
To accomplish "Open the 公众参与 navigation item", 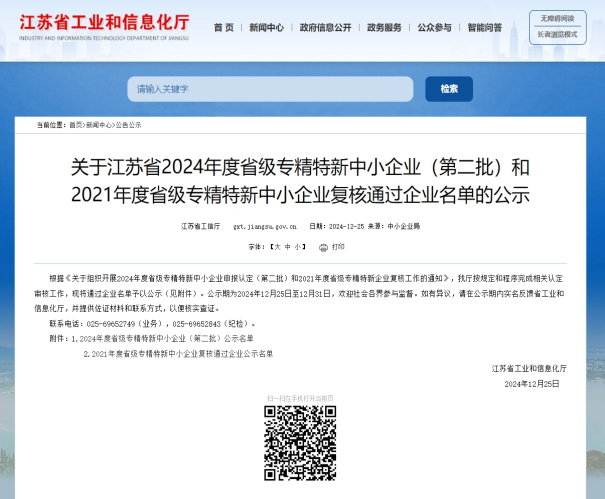I will (x=434, y=28).
